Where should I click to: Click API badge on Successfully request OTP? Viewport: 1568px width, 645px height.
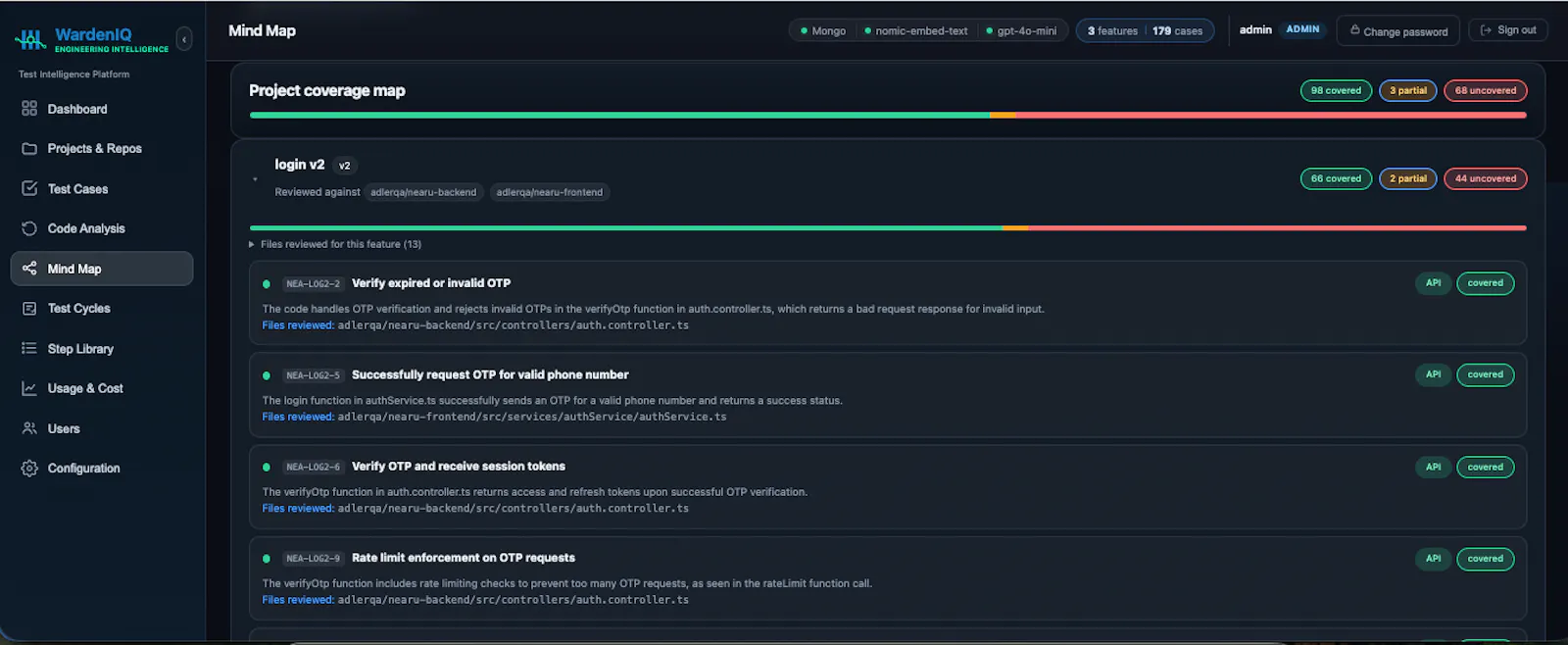pyautogui.click(x=1433, y=374)
